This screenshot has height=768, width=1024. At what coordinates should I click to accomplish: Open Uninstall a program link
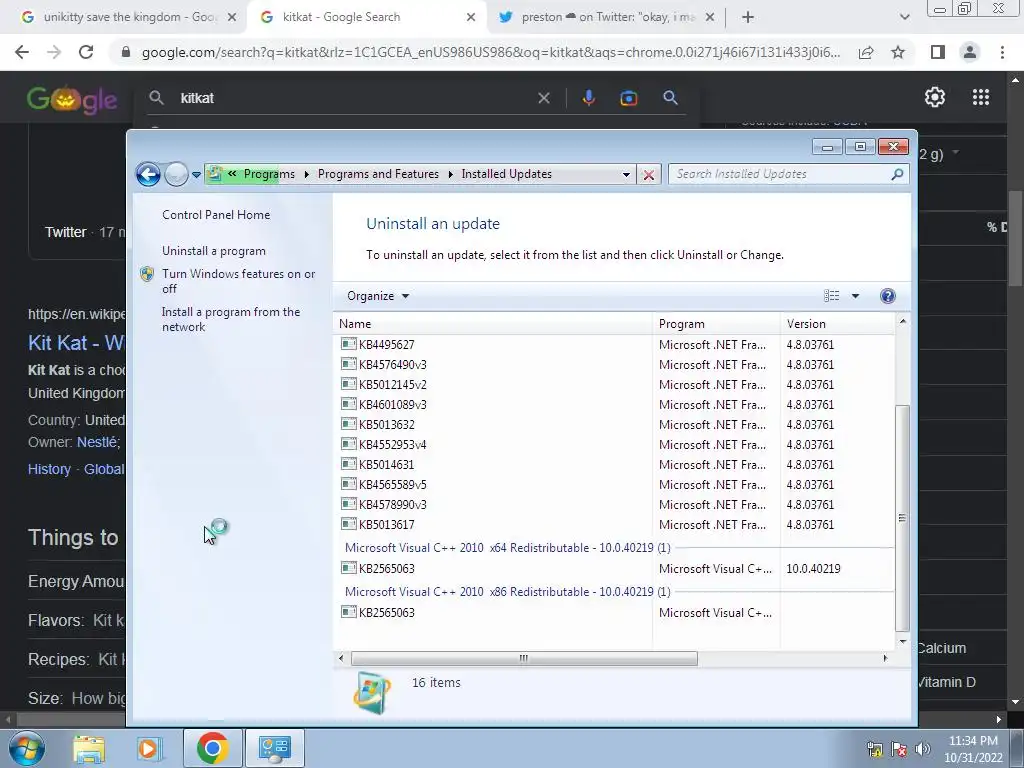(214, 251)
